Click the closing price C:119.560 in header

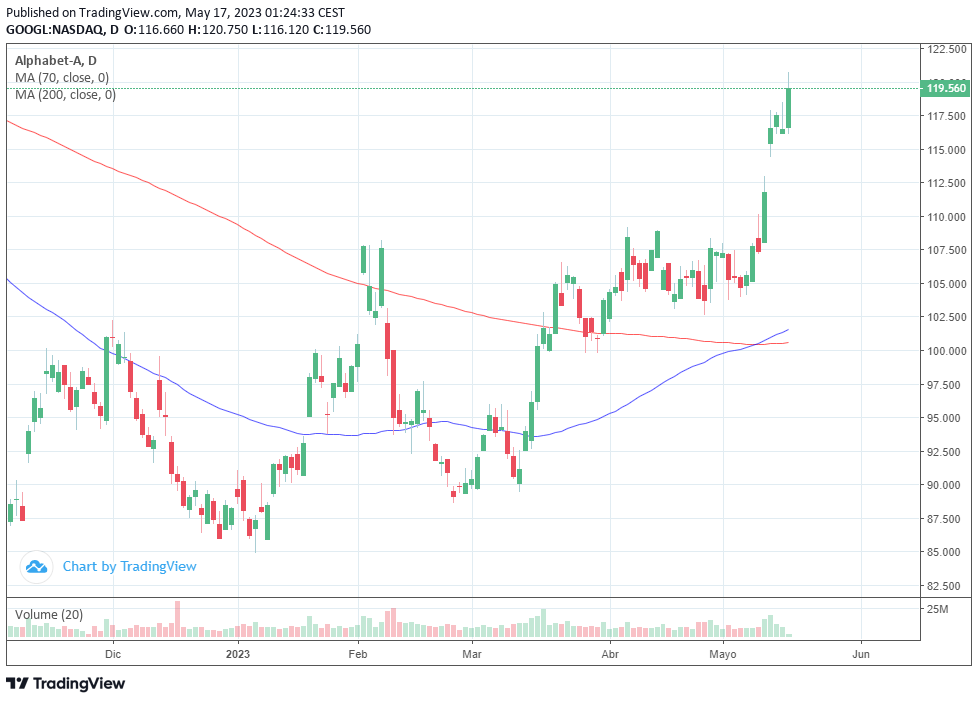pyautogui.click(x=342, y=29)
